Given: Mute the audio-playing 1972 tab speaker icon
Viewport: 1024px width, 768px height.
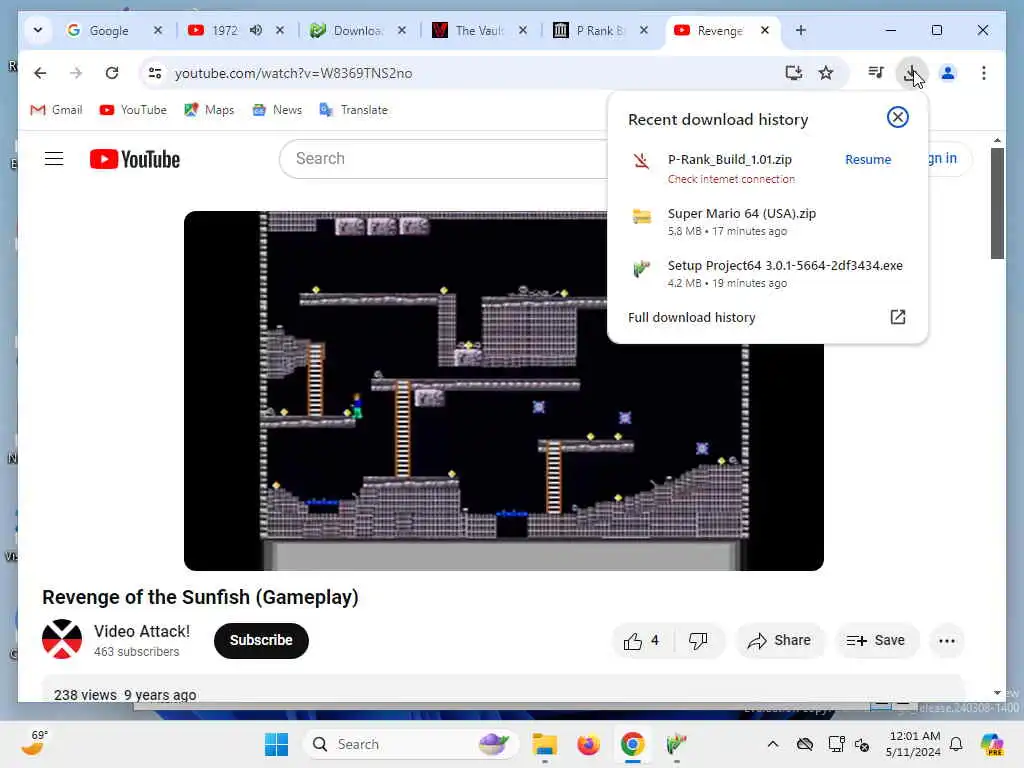Looking at the screenshot, I should pos(256,30).
